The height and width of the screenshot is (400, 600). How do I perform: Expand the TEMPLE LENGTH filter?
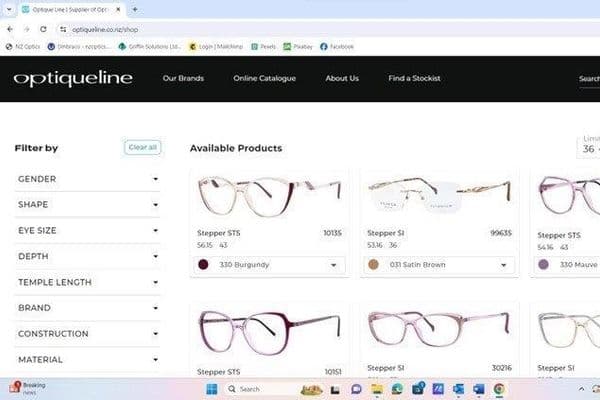coord(87,282)
